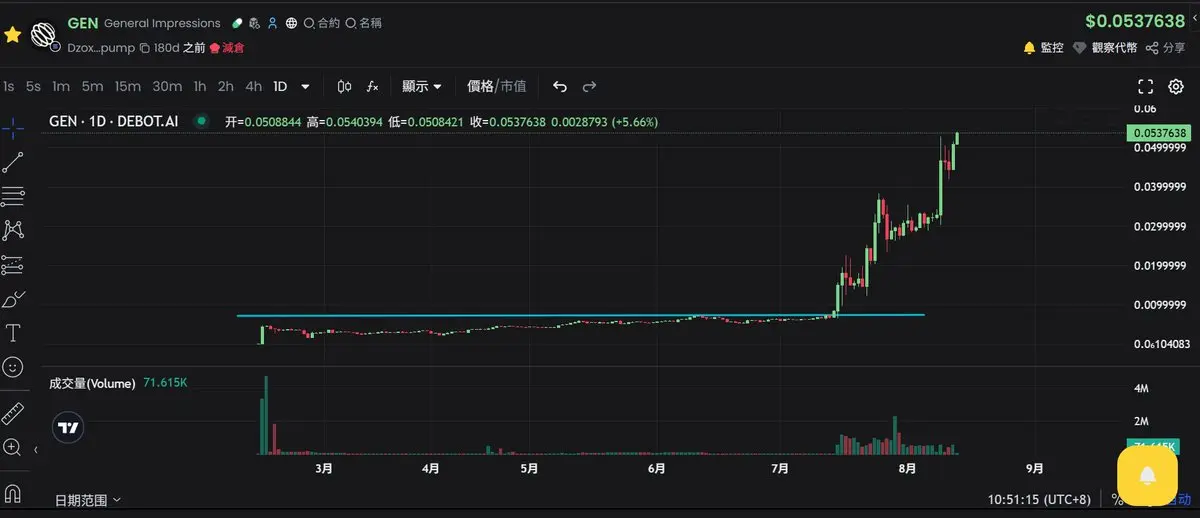
Task: Share the chart via 分享
Action: click(x=1166, y=47)
